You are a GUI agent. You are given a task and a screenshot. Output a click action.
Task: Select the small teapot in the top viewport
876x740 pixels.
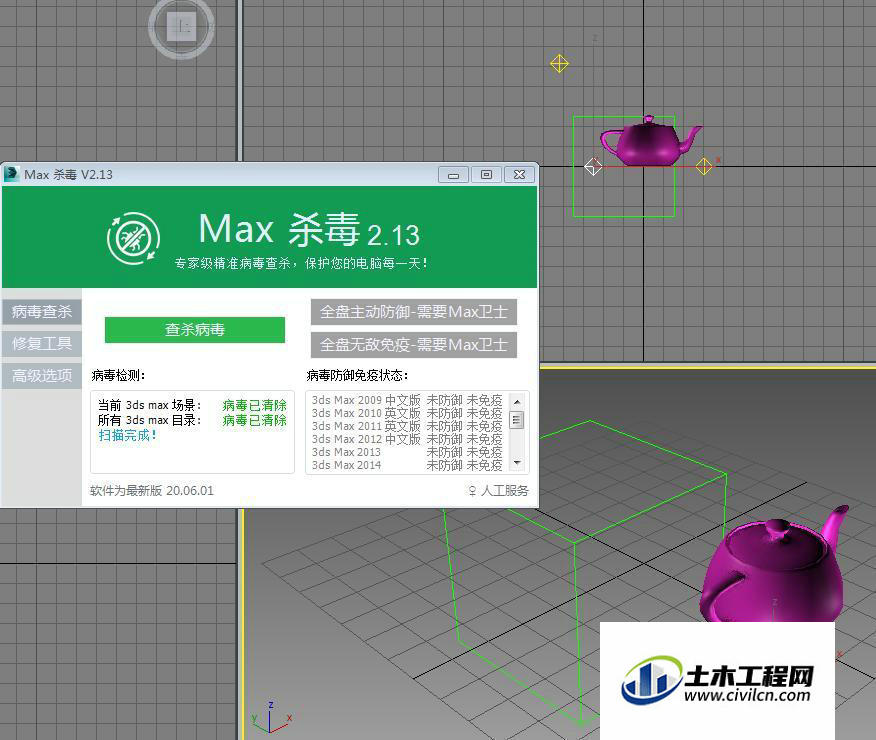[x=651, y=141]
